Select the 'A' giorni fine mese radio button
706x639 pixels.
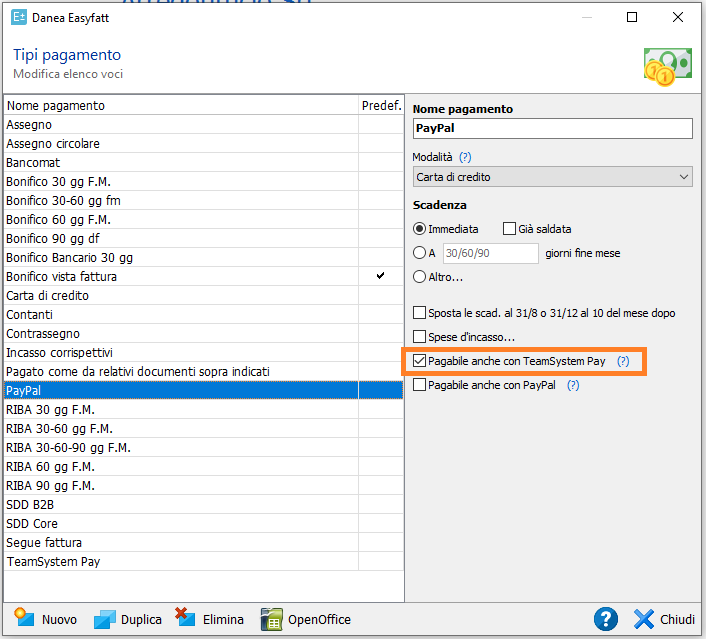(x=419, y=253)
